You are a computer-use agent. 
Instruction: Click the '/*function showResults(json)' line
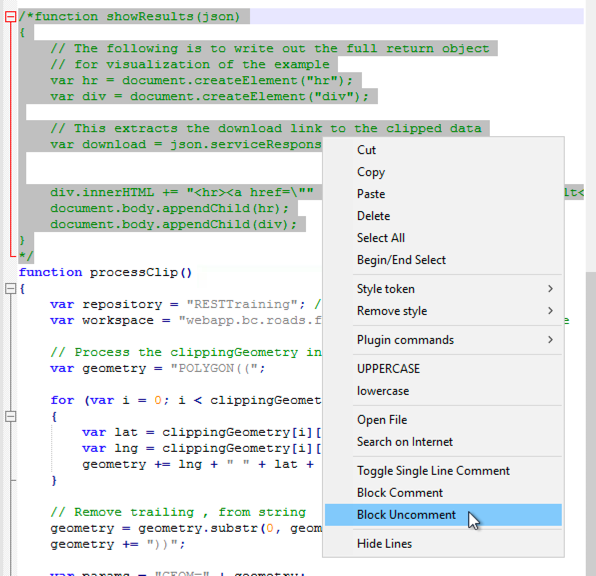tap(130, 17)
